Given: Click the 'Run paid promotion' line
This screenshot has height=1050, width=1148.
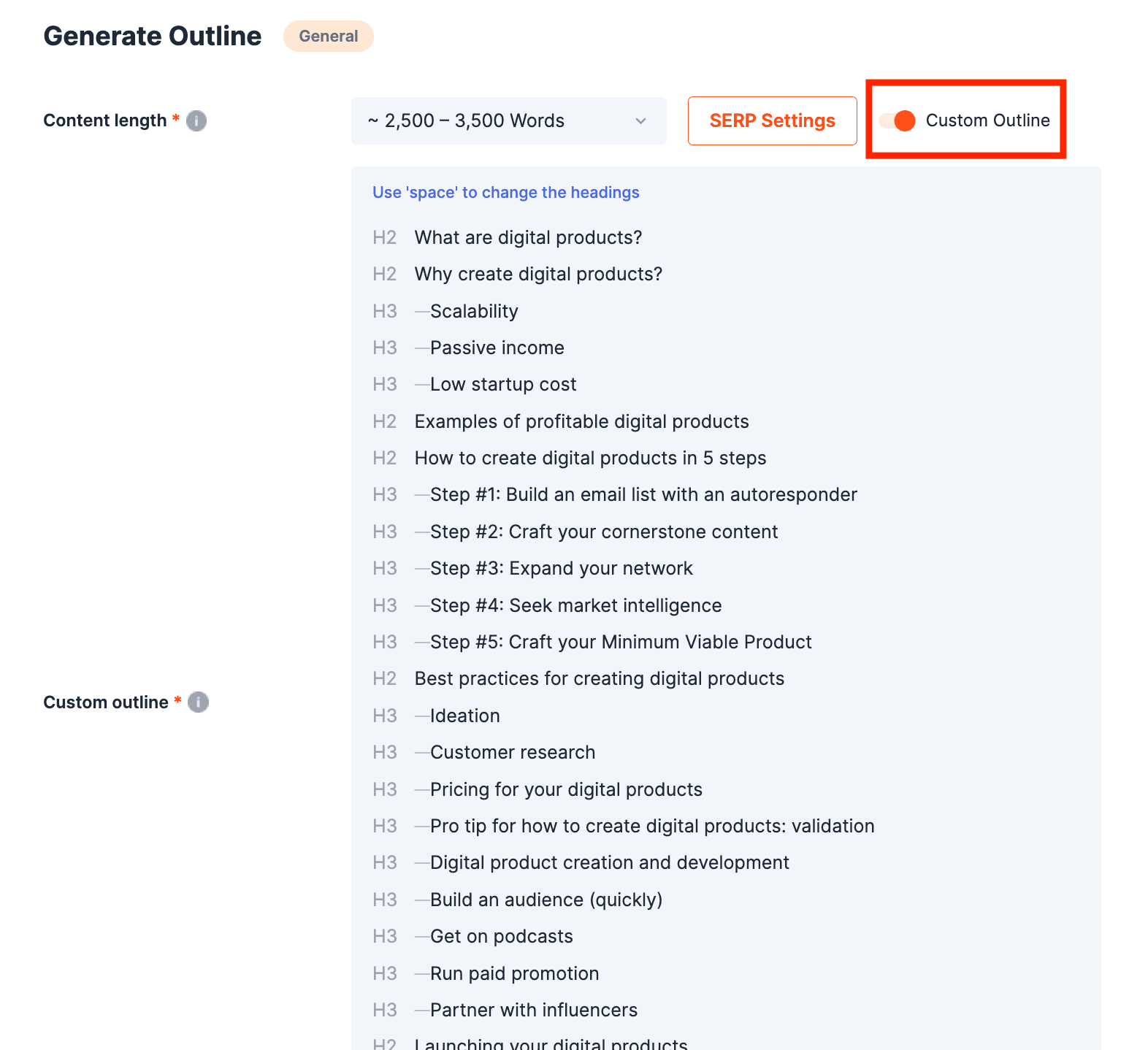Looking at the screenshot, I should tap(514, 973).
